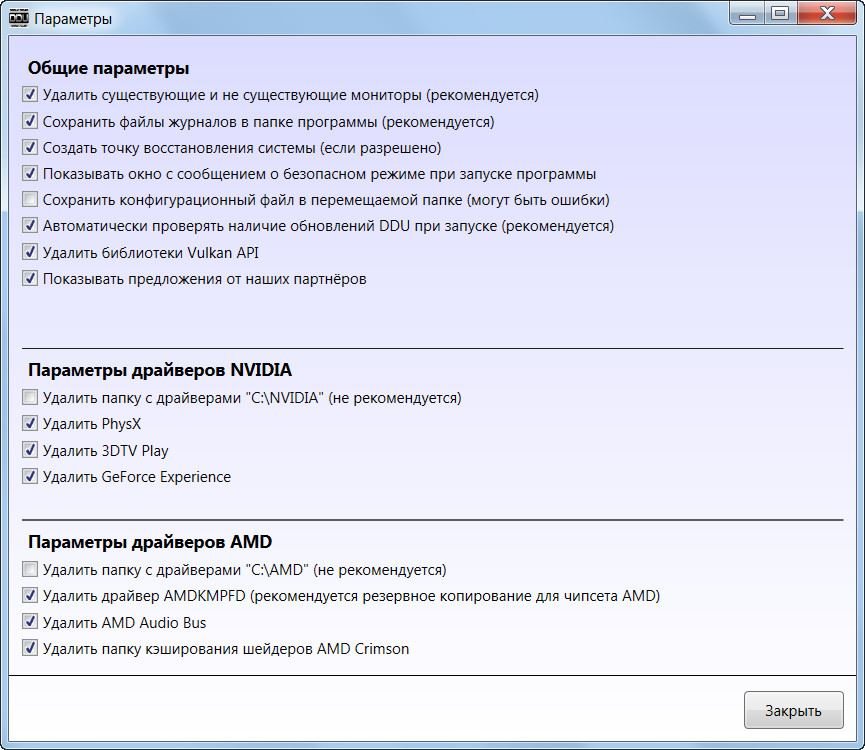Click the "Параметры драйверов NVIDIA" heading
Viewport: 865px width, 750px height.
point(160,369)
